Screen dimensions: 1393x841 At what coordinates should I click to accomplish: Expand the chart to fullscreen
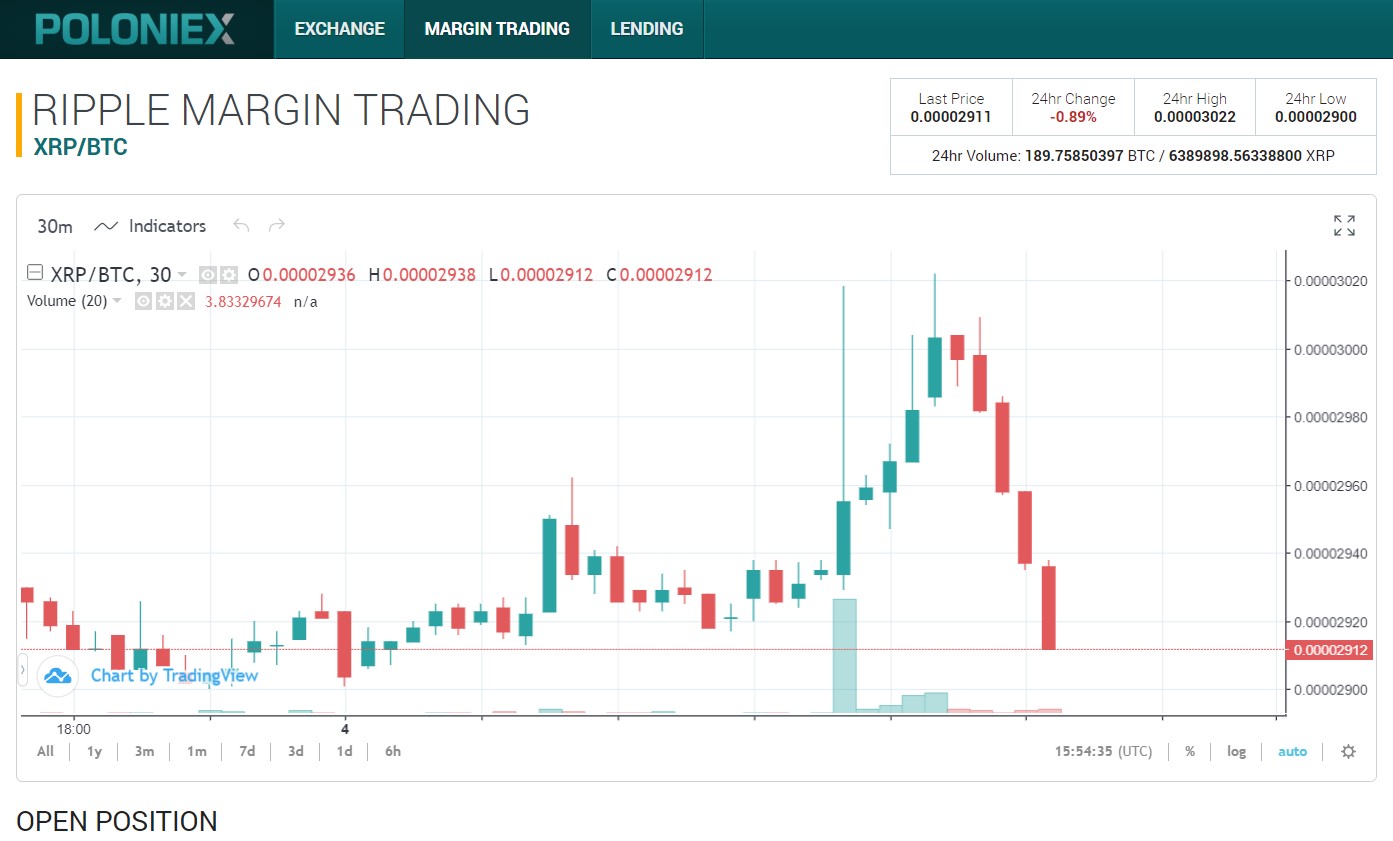tap(1344, 226)
